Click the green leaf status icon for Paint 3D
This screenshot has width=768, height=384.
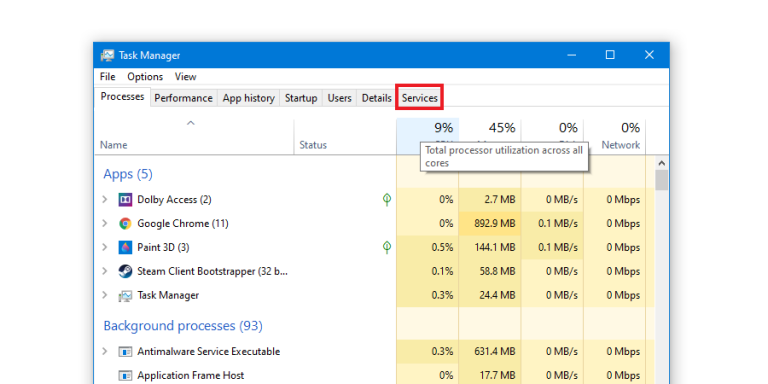387,247
